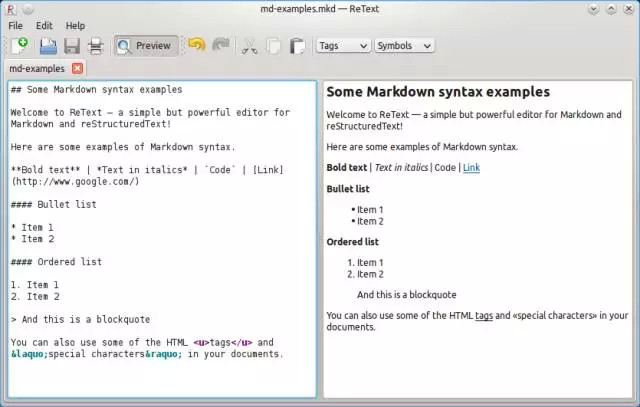640x407 pixels.
Task: Click 'Bold text' in the preview pane
Action: [347, 168]
